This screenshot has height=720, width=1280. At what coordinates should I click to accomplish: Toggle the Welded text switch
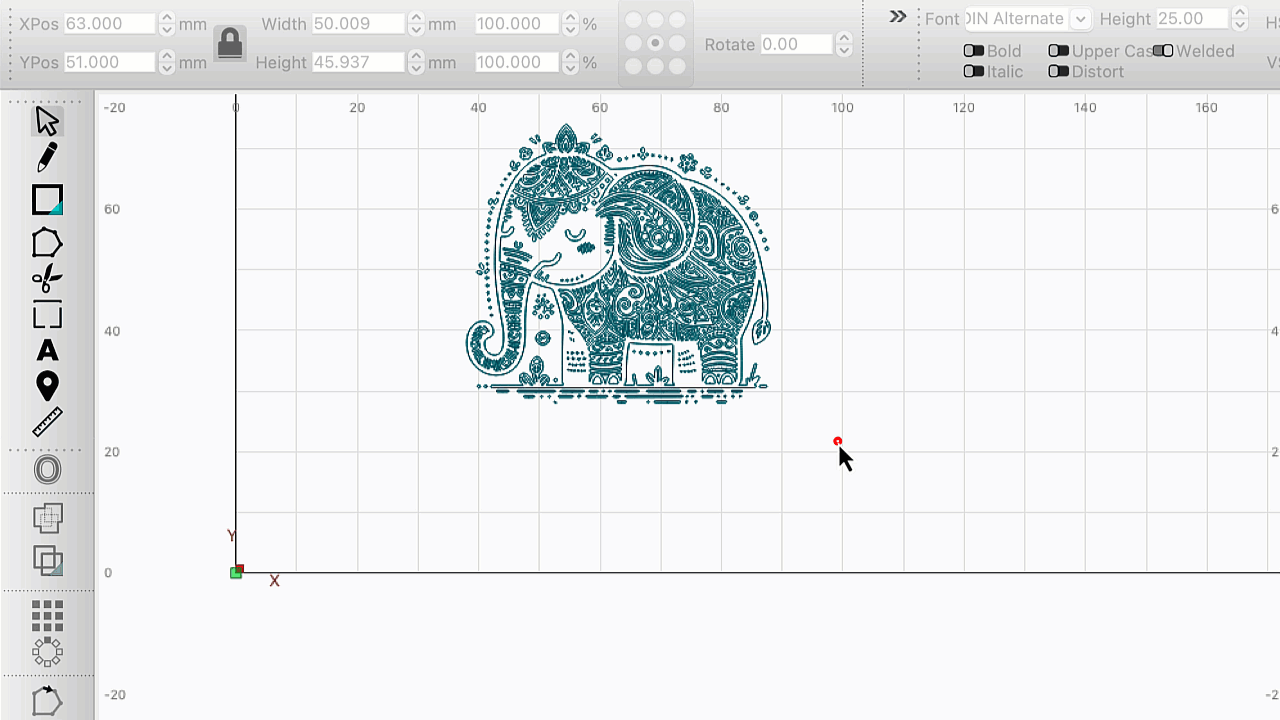pos(1162,51)
